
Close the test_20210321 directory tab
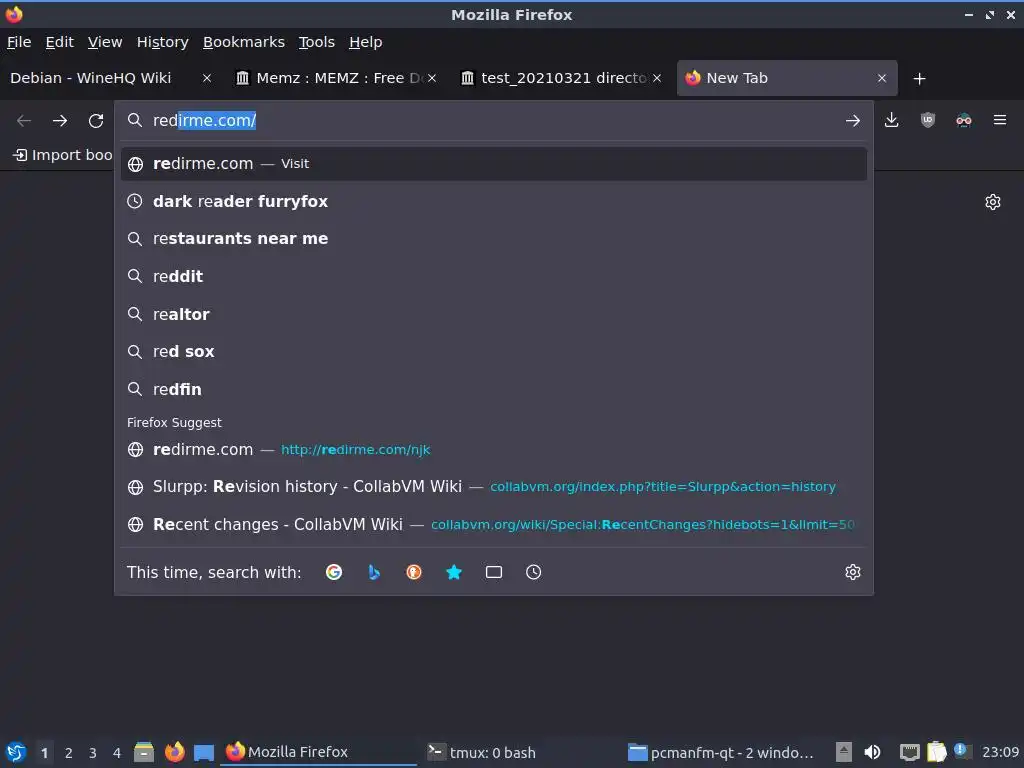tap(657, 78)
